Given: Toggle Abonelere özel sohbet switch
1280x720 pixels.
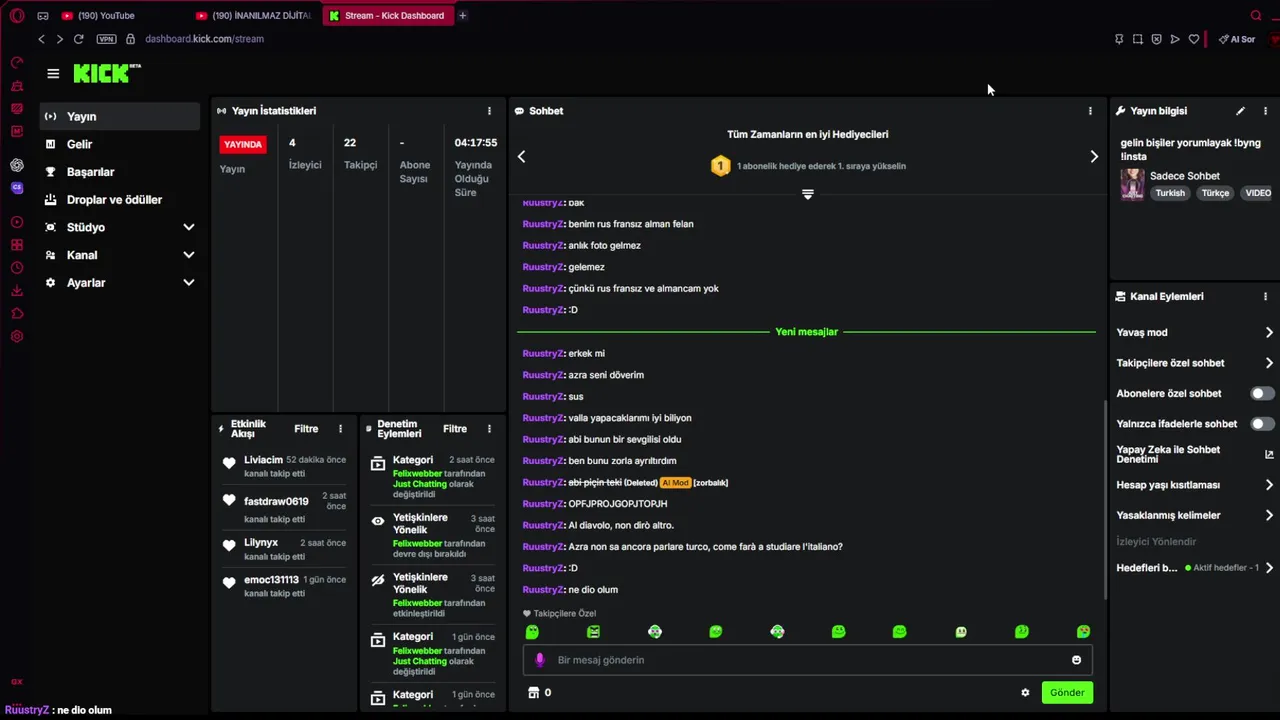Looking at the screenshot, I should [1262, 394].
